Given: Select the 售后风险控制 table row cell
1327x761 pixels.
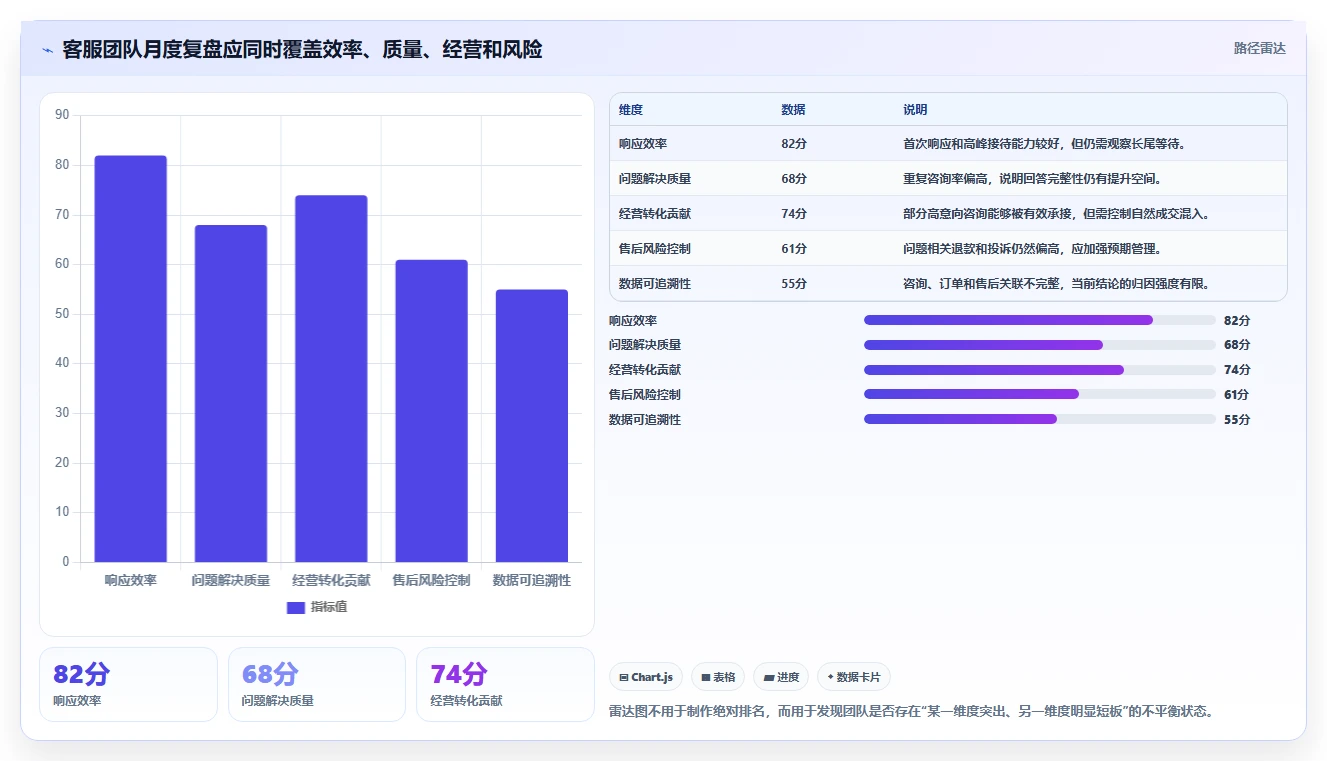Looking at the screenshot, I should (655, 249).
